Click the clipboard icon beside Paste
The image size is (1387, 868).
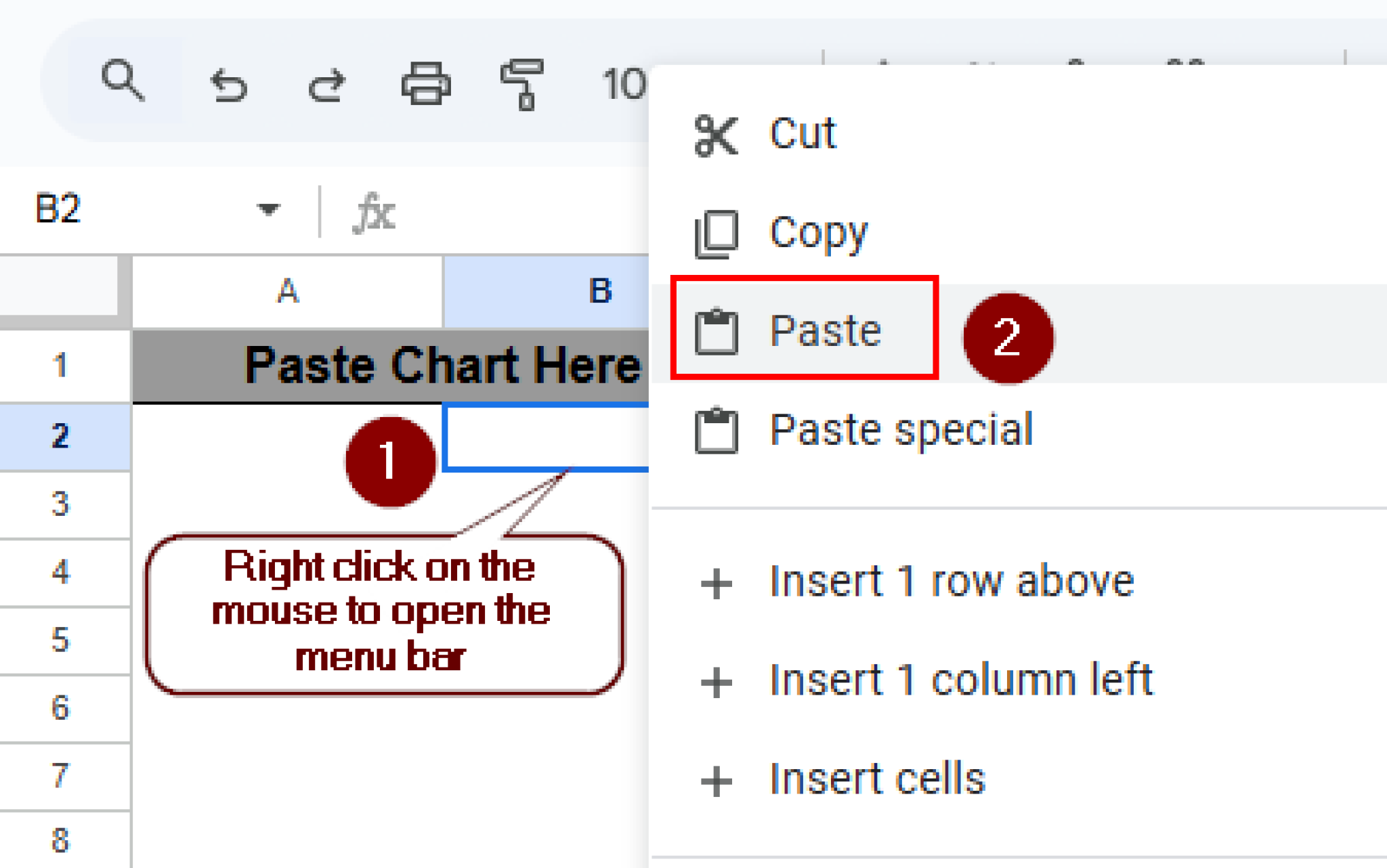[x=714, y=332]
